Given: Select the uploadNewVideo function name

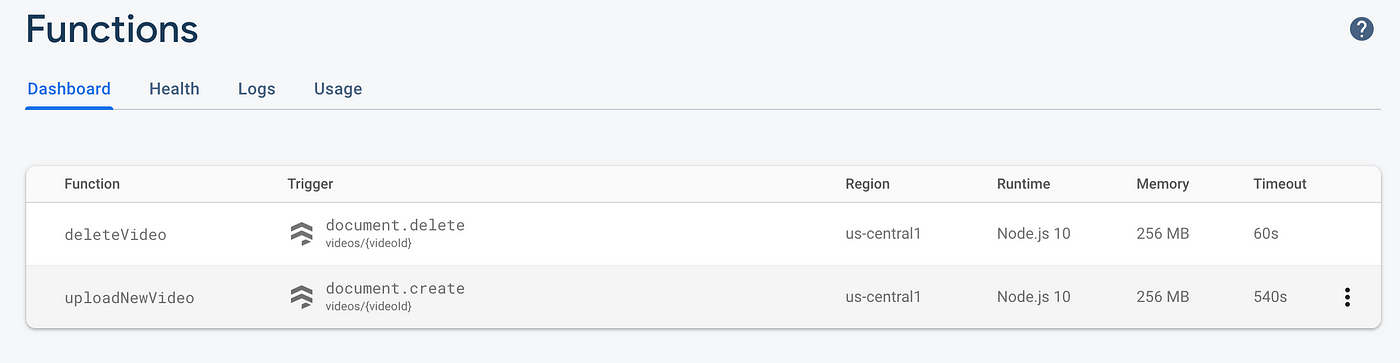Looking at the screenshot, I should point(129,298).
